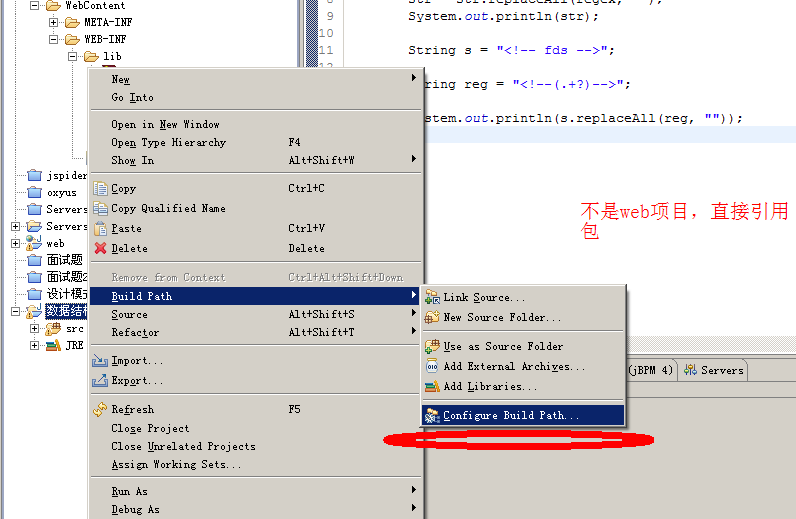This screenshot has height=519, width=796.
Task: Collapse the selected 数据结构 project node
Action: (16, 311)
